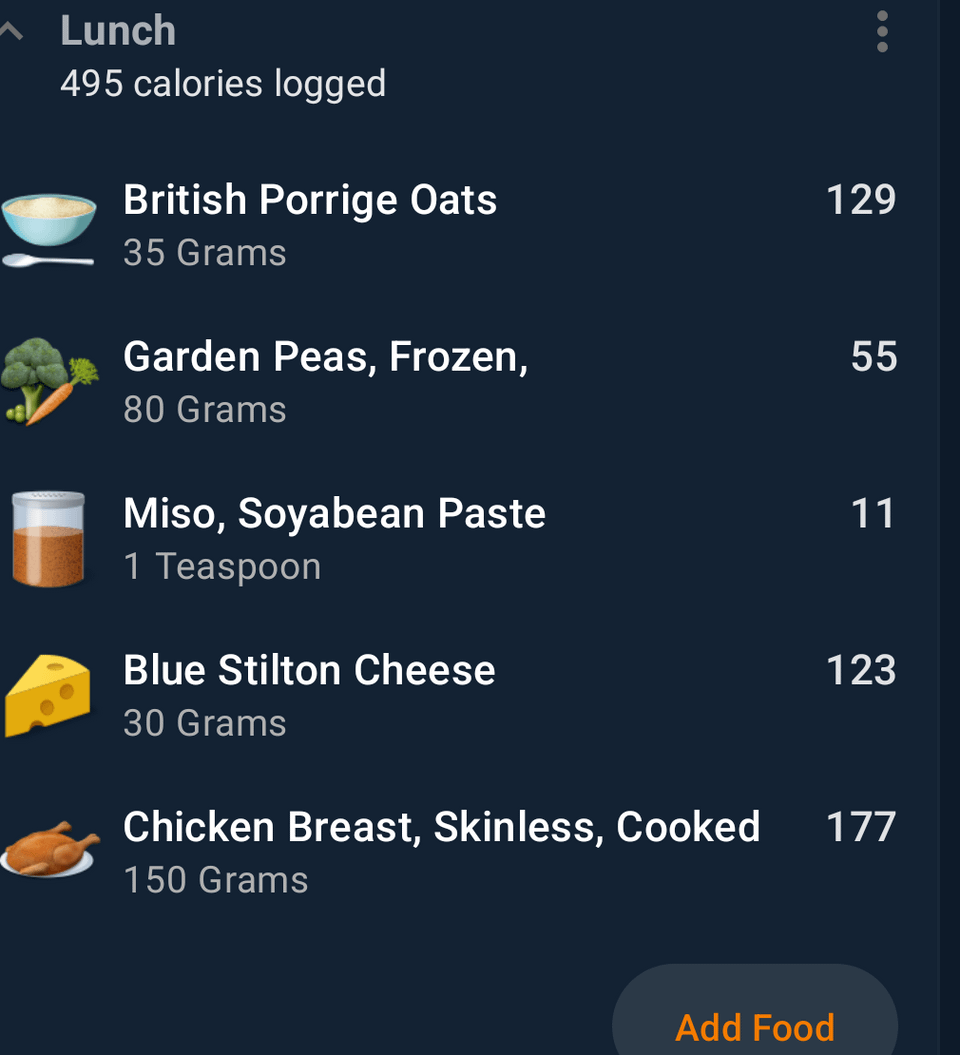Tap the Lunch heading title

point(118,30)
